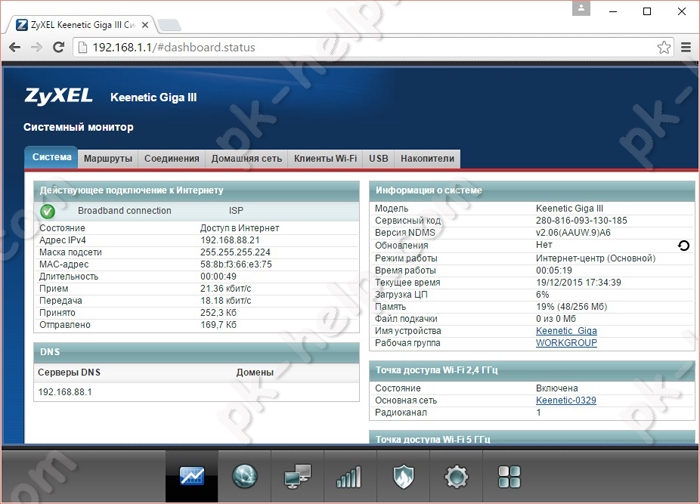Open the System monitor chart icon
This screenshot has width=700, height=504.
click(x=192, y=476)
